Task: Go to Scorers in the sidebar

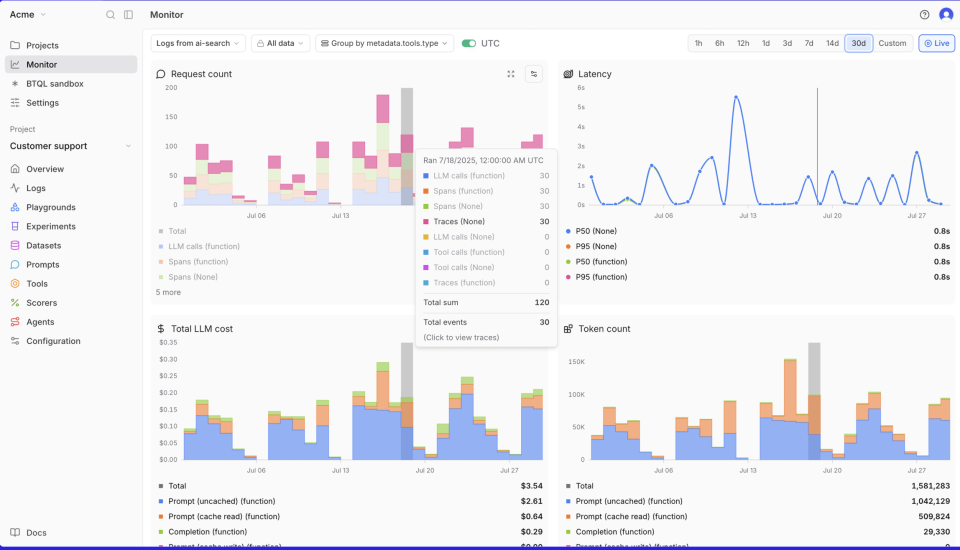Action: 43,303
